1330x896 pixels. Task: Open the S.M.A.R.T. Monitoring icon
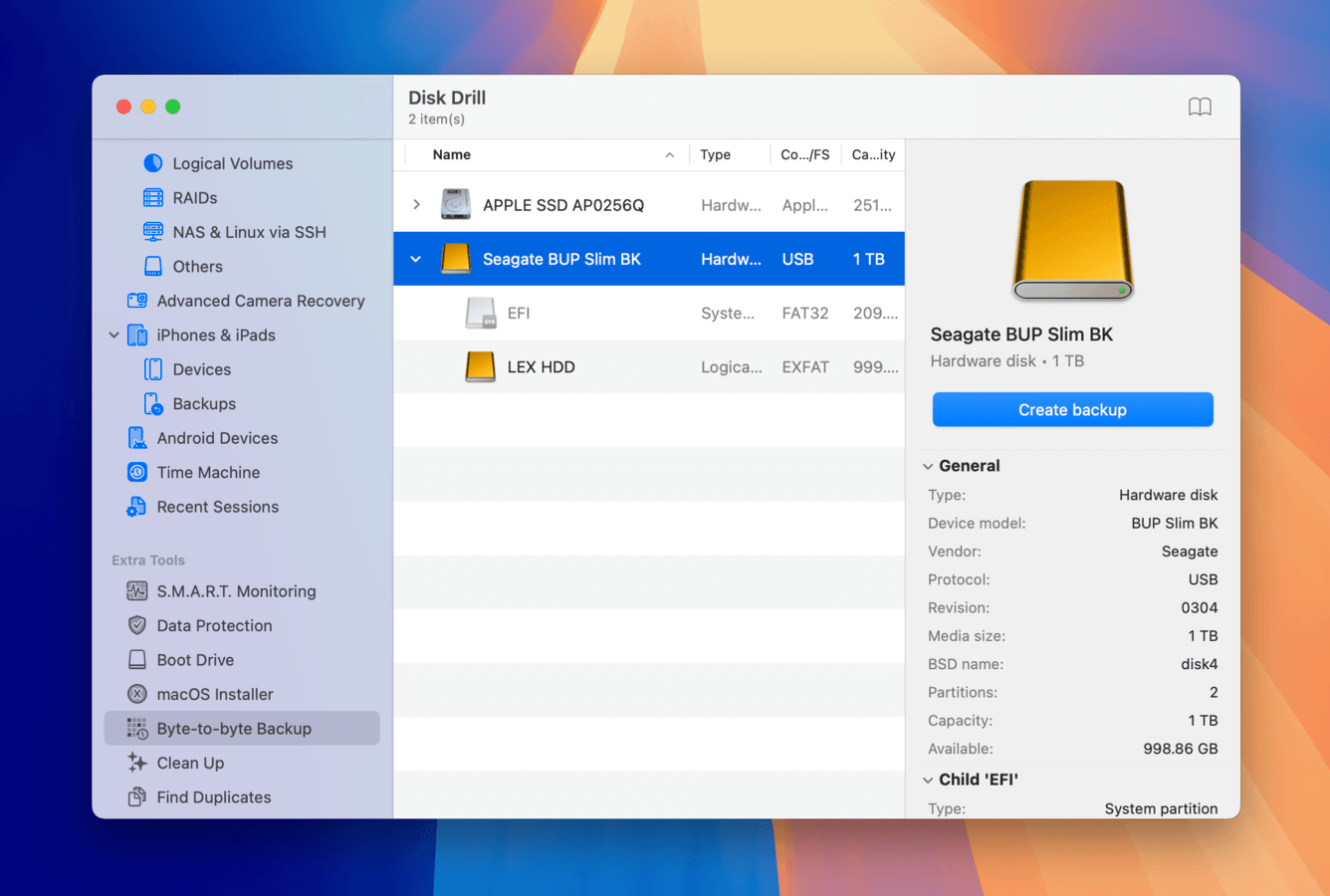coord(137,591)
